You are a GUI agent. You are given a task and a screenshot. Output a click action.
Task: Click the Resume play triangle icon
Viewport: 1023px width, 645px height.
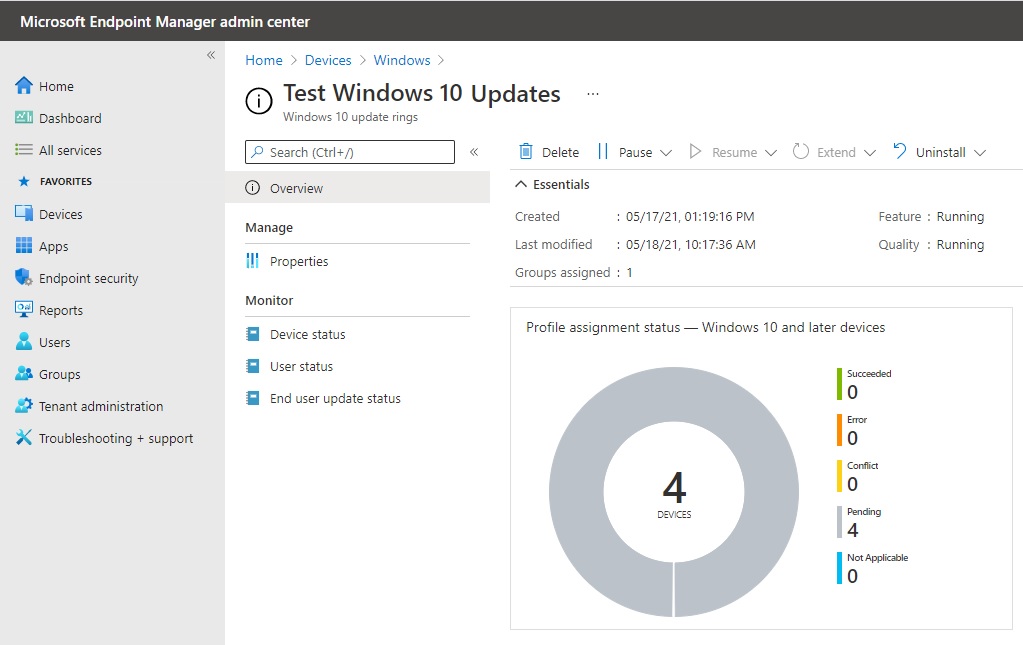click(x=695, y=151)
